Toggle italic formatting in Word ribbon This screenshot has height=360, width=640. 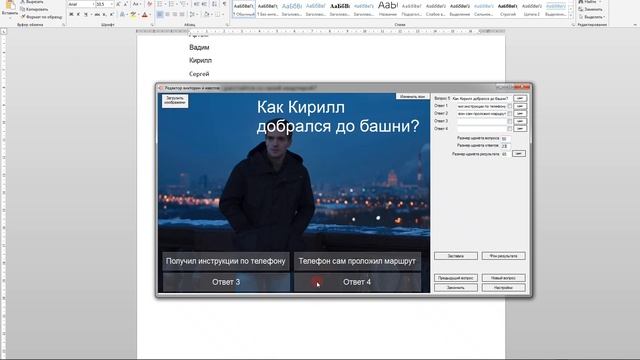tap(78, 14)
